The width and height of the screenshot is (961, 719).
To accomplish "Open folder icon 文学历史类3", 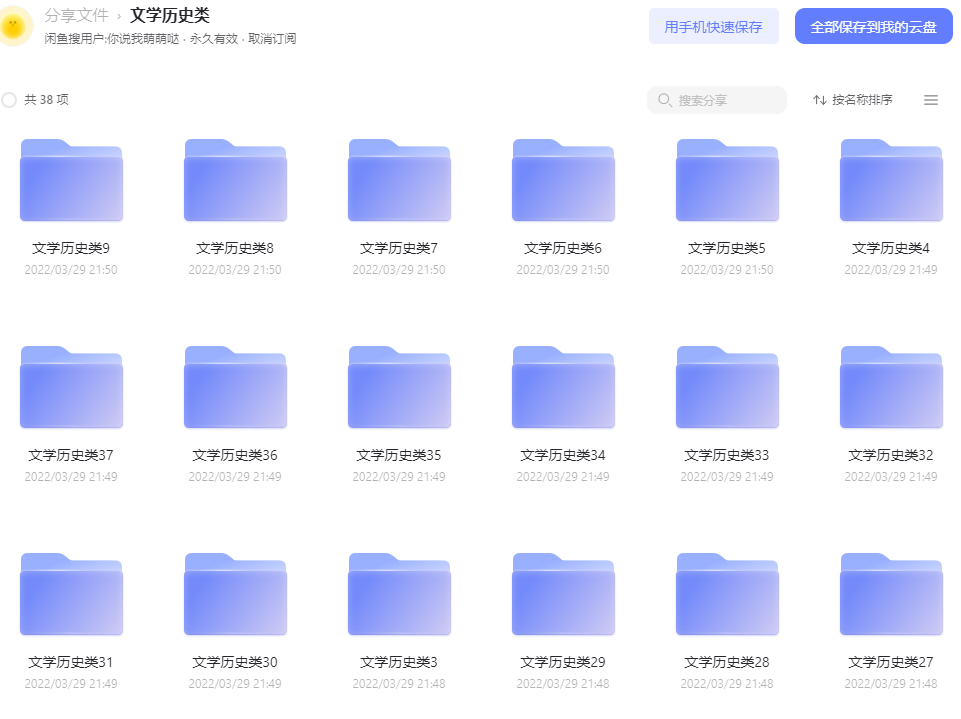I will [x=399, y=595].
